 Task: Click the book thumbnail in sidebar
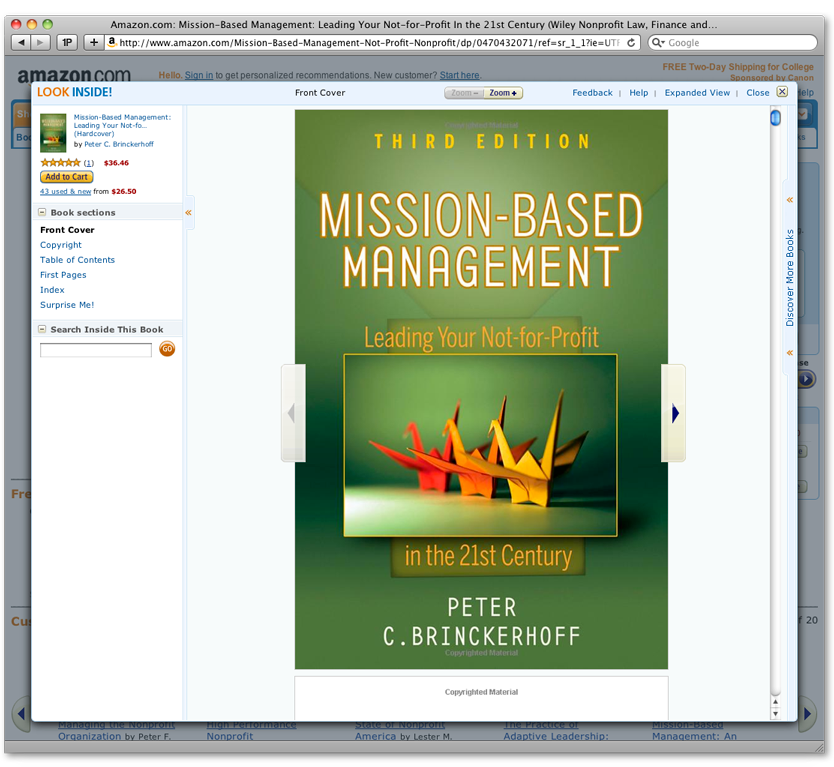click(x=53, y=133)
